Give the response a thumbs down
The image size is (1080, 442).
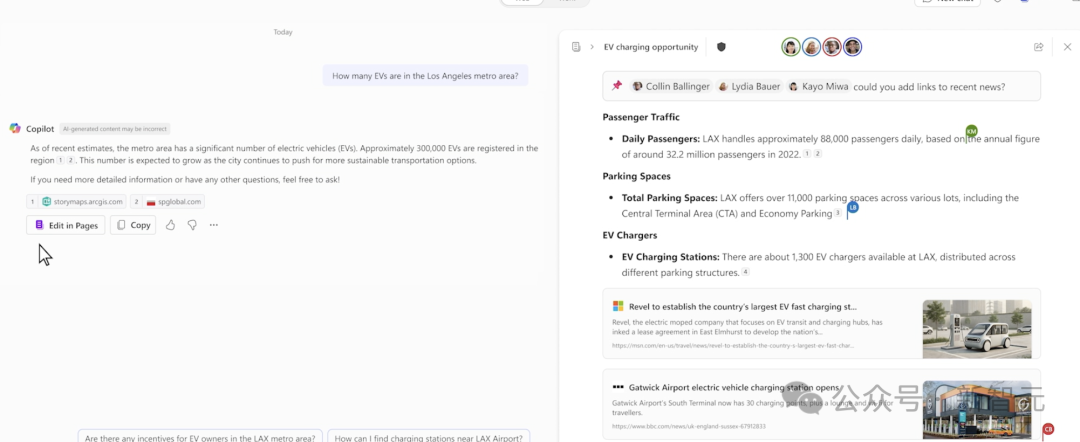click(x=192, y=225)
